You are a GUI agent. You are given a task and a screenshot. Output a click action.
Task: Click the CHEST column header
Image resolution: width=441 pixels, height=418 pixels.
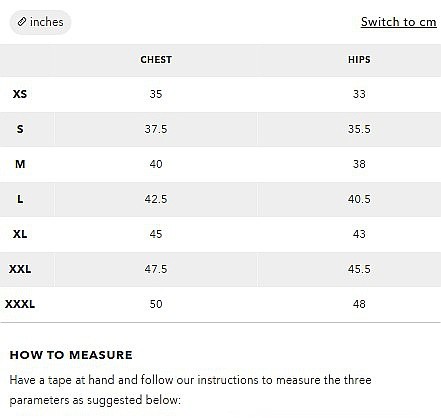[156, 60]
